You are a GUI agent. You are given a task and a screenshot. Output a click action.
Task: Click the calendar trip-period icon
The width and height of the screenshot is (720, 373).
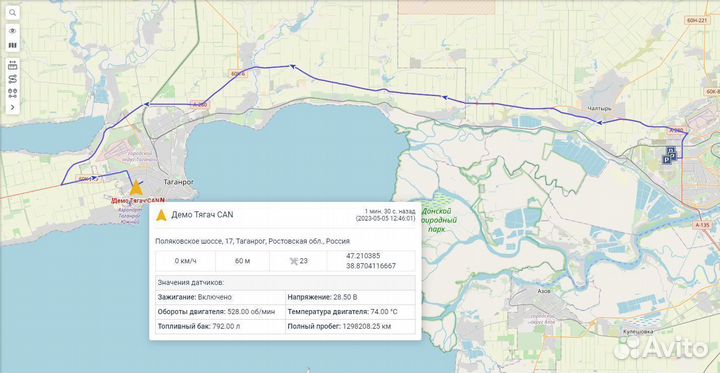point(12,65)
